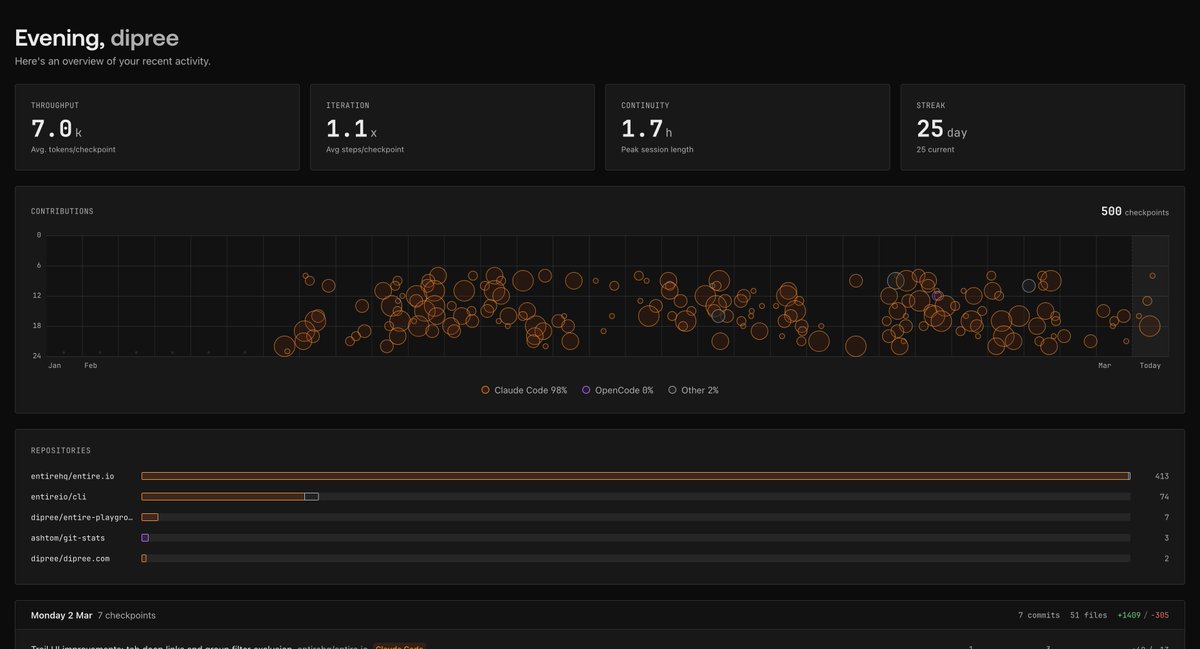Open the Streak stat card
The height and width of the screenshot is (649, 1200).
click(1043, 127)
